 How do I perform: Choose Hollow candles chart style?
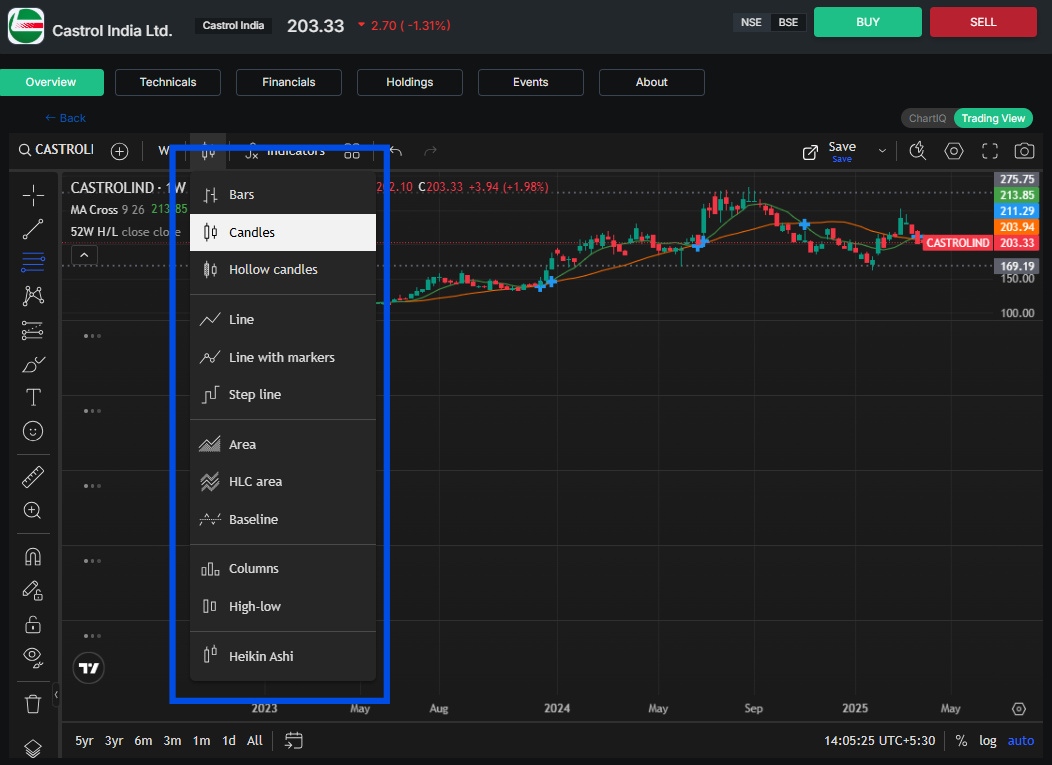click(282, 270)
